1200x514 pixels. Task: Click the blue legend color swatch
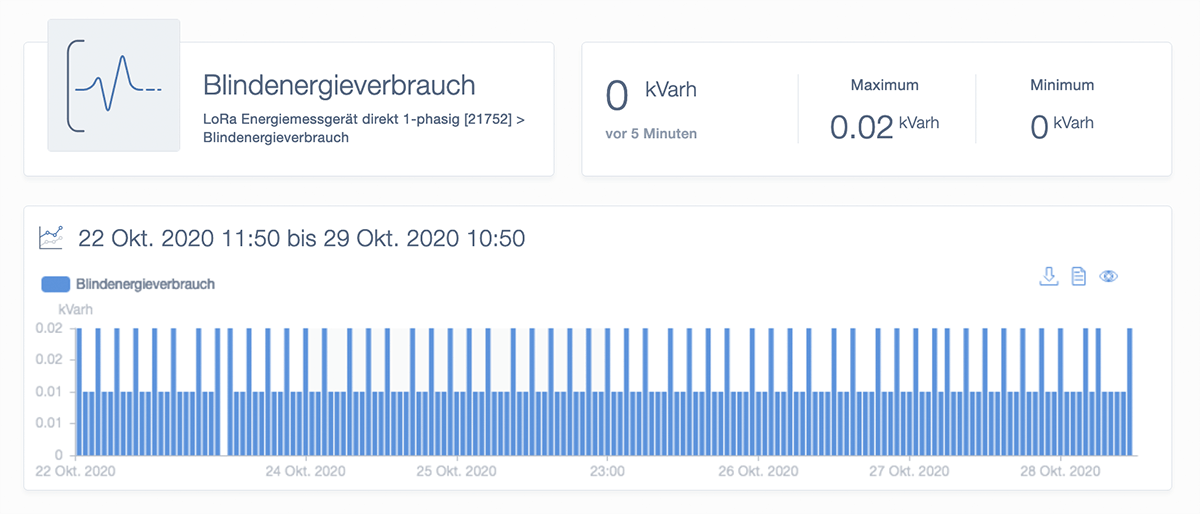(x=55, y=284)
